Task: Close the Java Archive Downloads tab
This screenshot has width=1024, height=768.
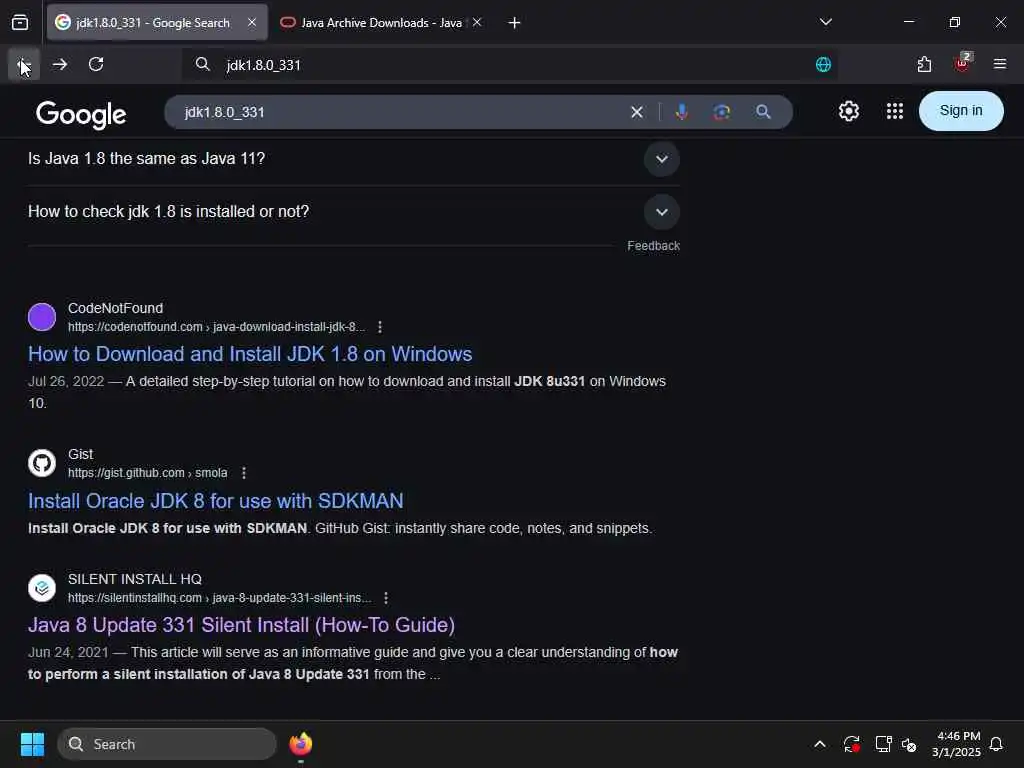Action: (x=477, y=22)
